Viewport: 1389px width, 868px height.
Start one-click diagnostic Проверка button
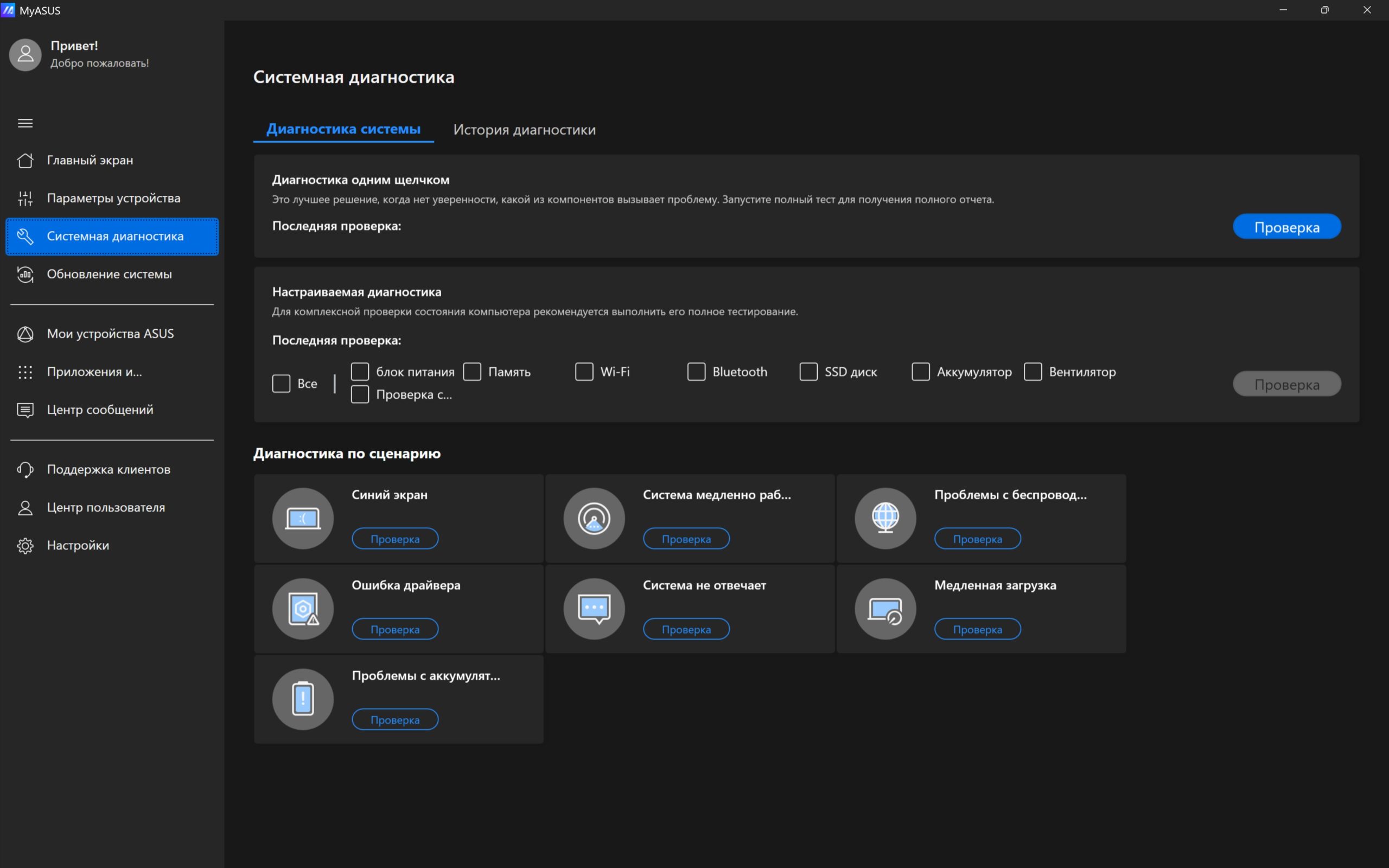coord(1287,227)
